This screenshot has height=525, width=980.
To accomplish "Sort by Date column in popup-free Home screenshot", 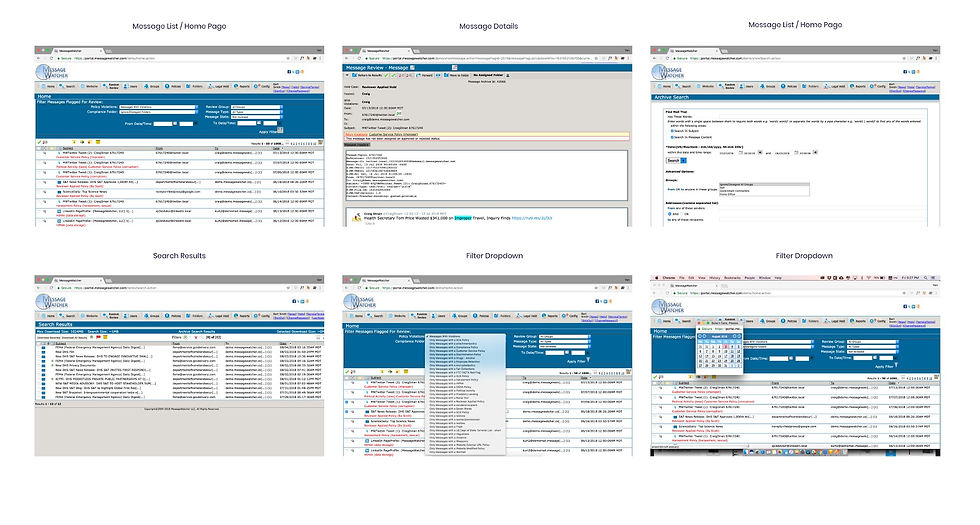I will point(276,148).
